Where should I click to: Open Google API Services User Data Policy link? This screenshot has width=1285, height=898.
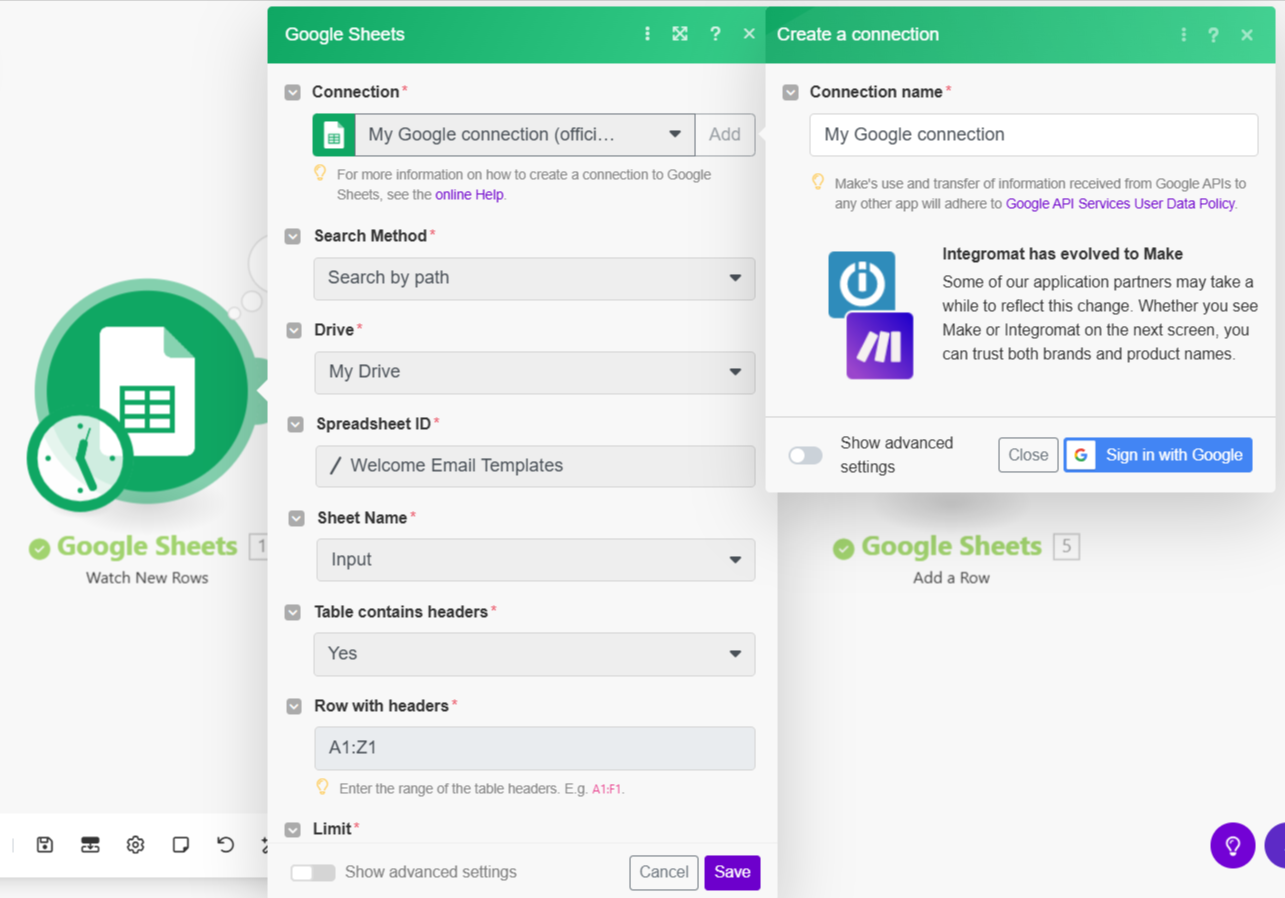[x=1120, y=204]
